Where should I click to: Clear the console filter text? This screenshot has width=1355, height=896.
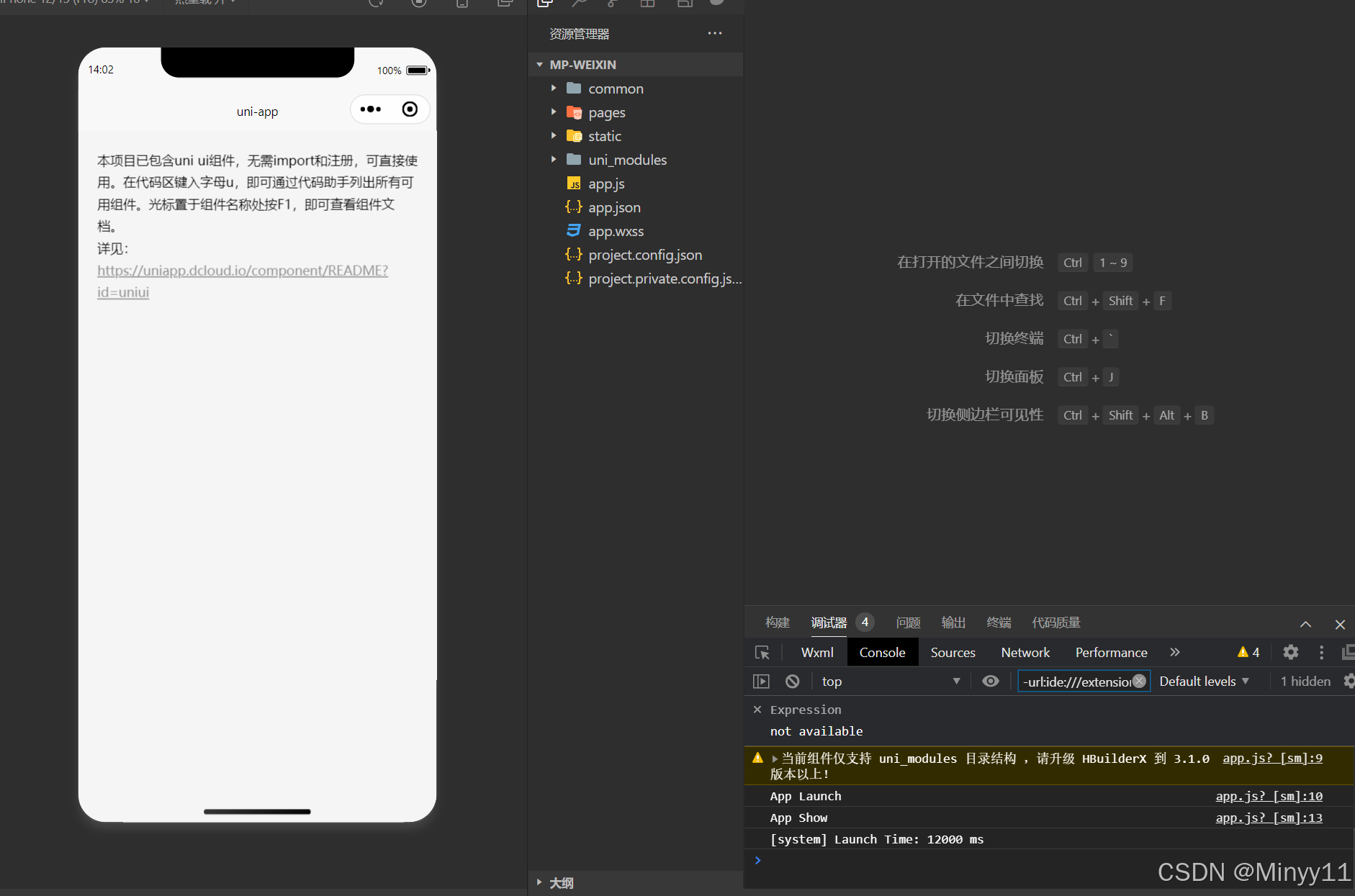coord(1139,681)
